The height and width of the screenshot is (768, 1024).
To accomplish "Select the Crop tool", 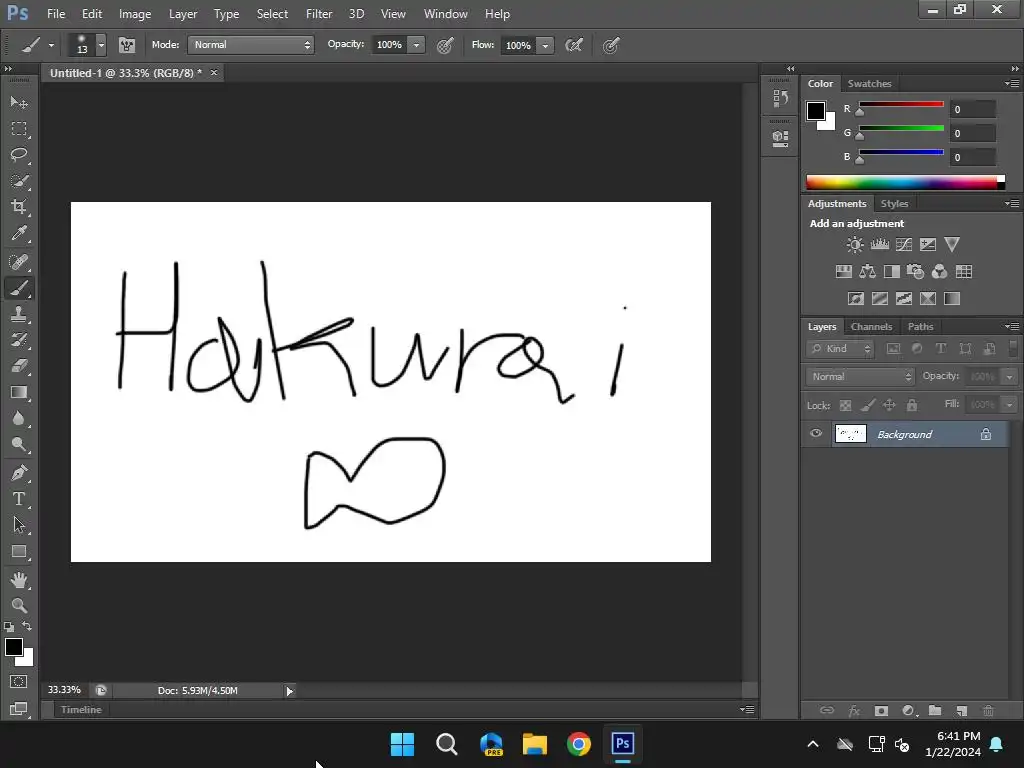I will point(19,207).
